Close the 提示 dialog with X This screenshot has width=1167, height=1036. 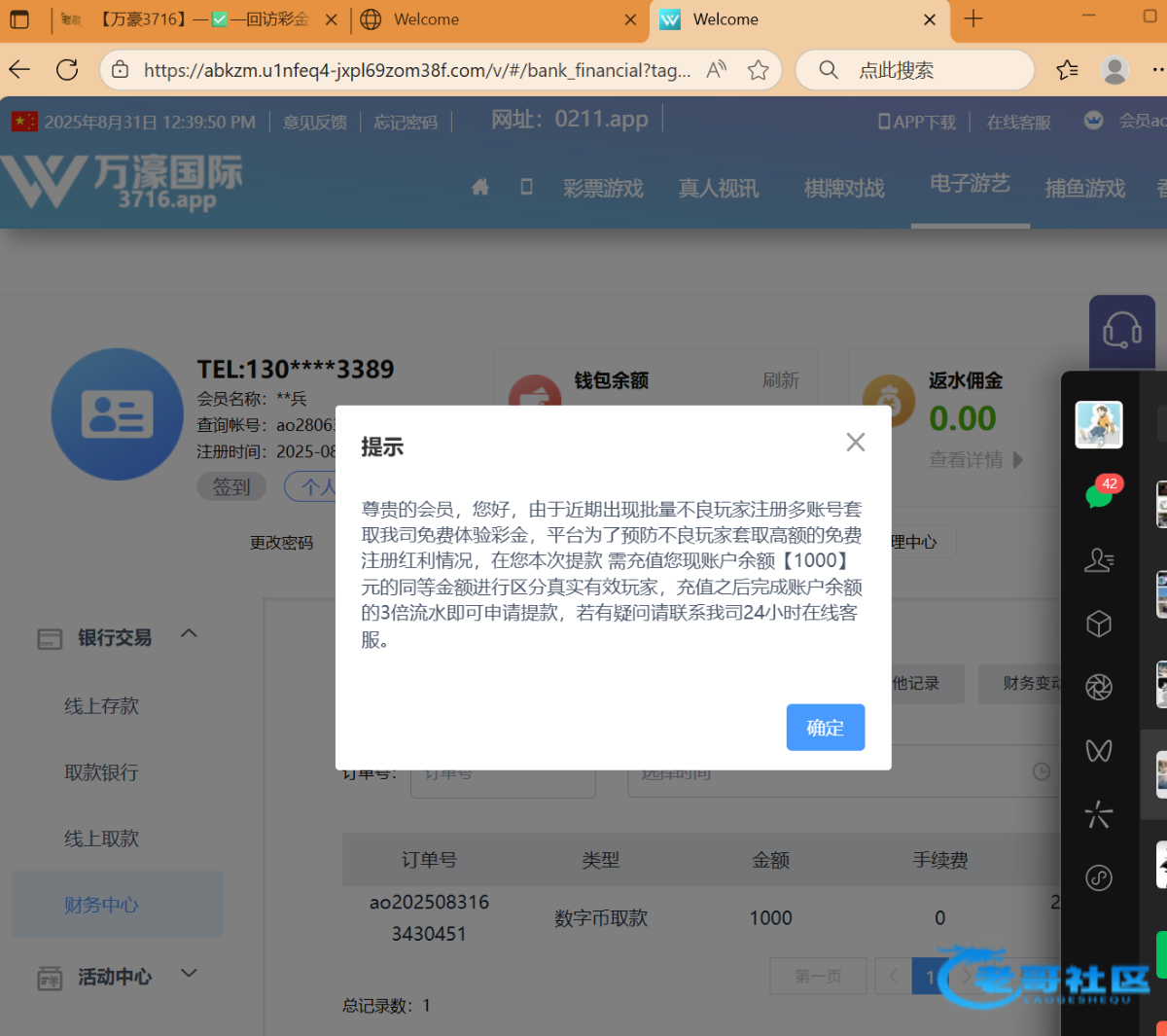[x=855, y=443]
